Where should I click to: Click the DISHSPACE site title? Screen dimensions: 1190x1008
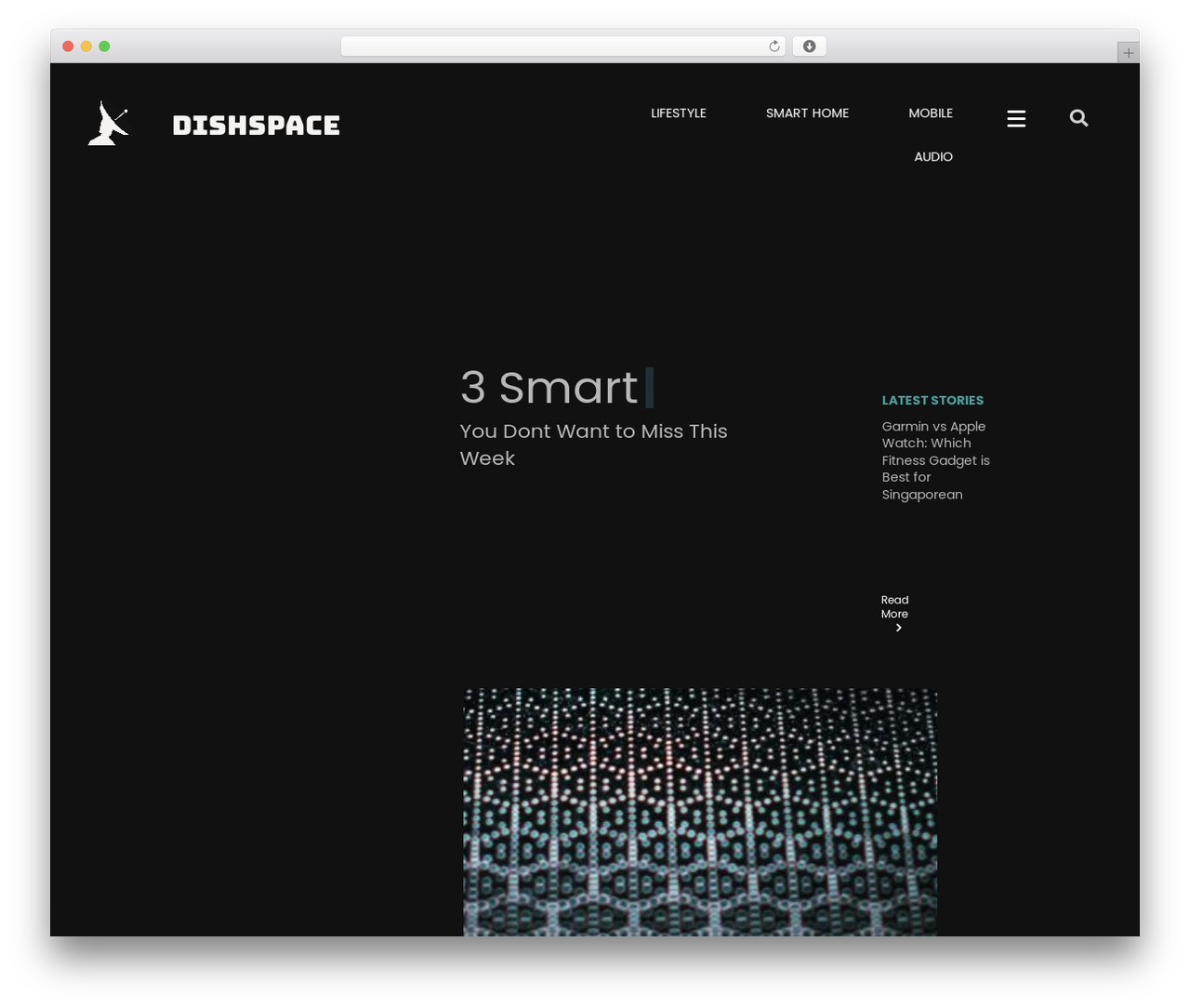click(257, 126)
